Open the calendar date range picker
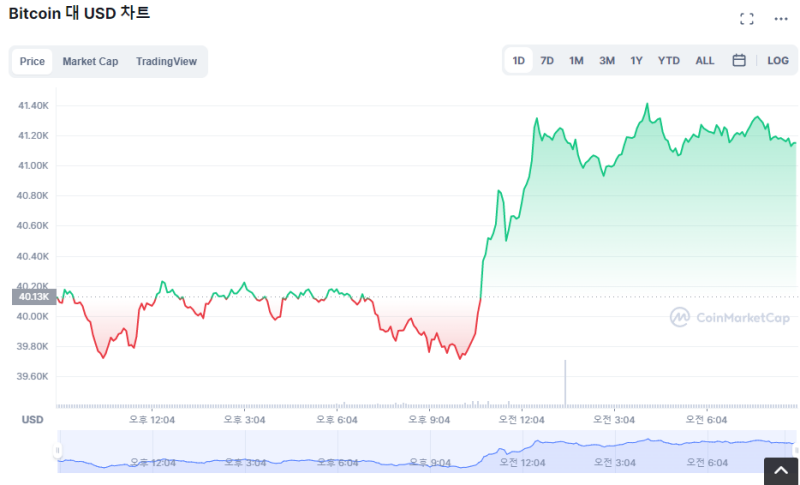The height and width of the screenshot is (485, 800). [739, 60]
